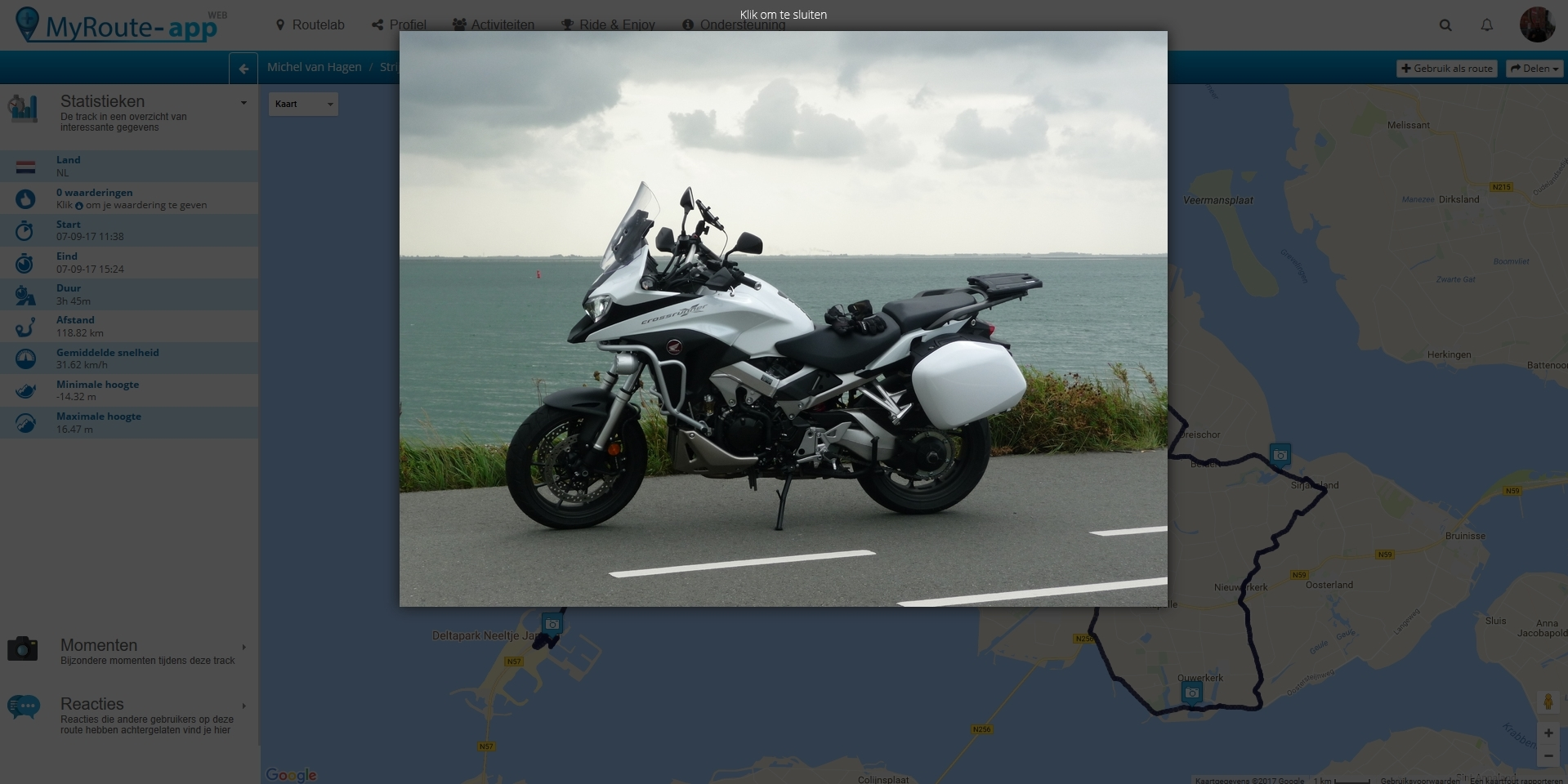Open the user avatar menu
1568x784 pixels.
(1537, 24)
